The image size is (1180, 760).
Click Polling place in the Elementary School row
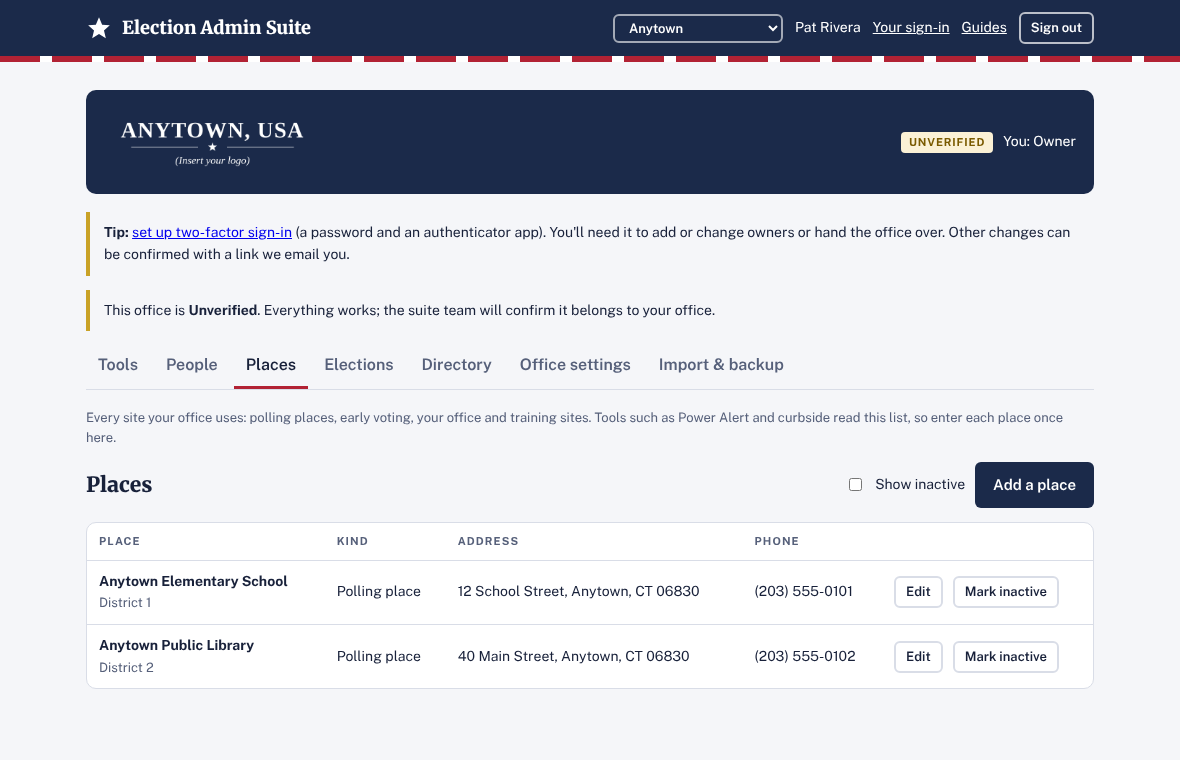coord(379,591)
